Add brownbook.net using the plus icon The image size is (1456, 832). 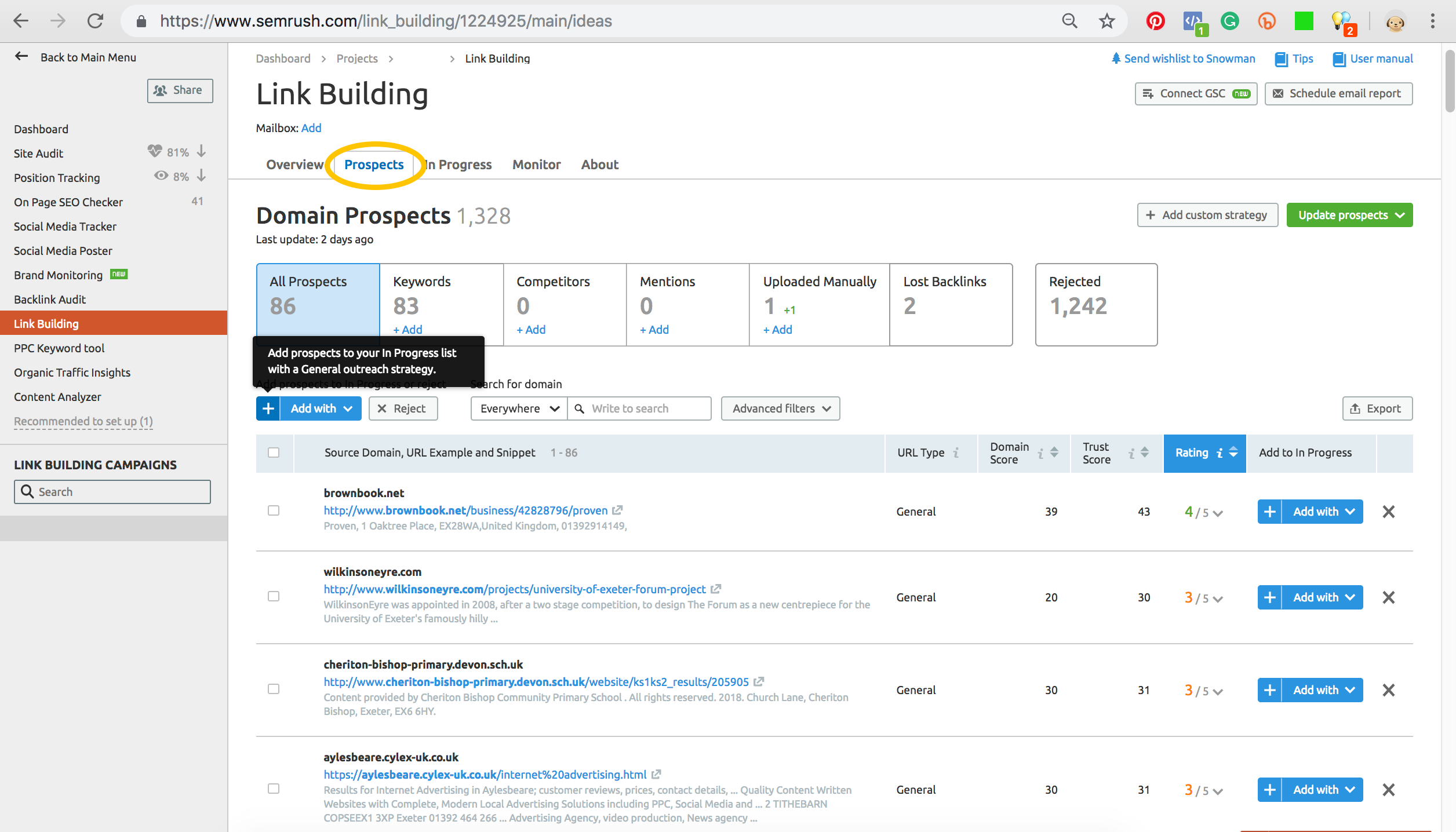1269,512
